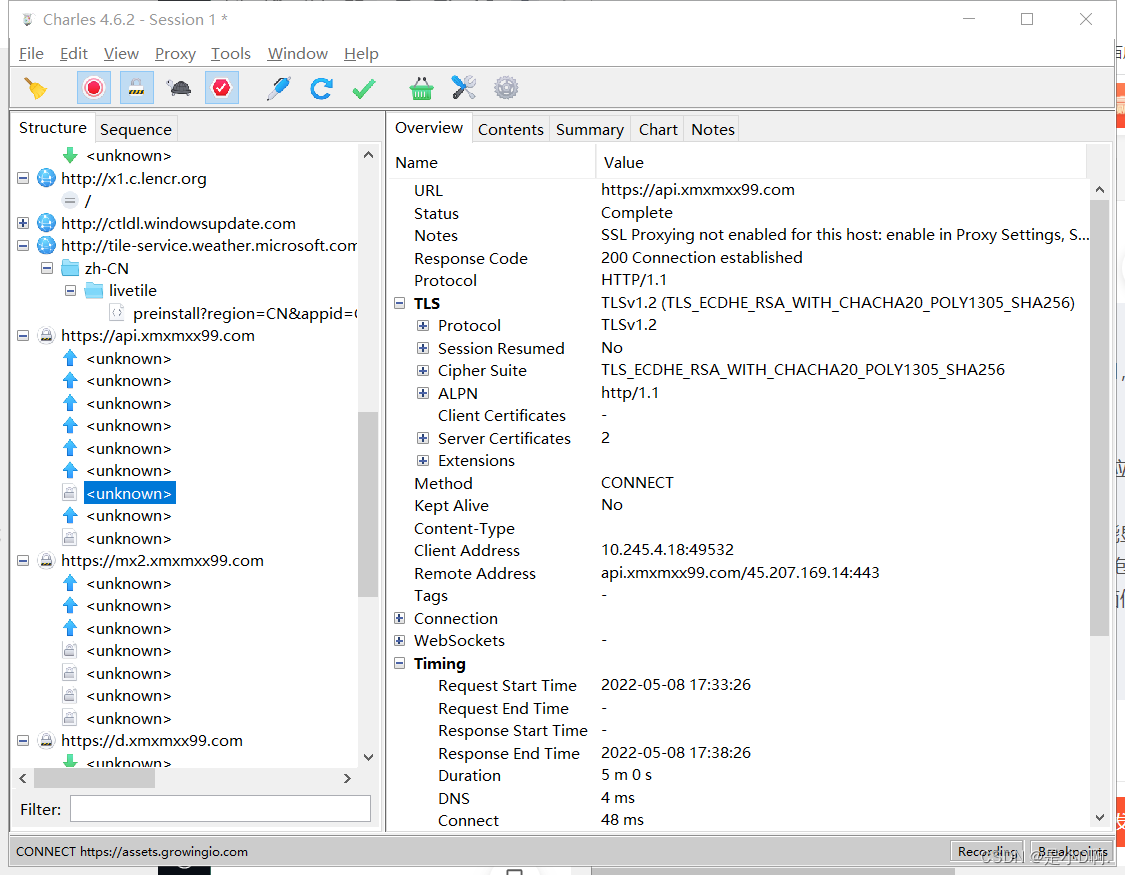Click the Value column header
Viewport: 1125px width, 875px height.
[x=841, y=162]
